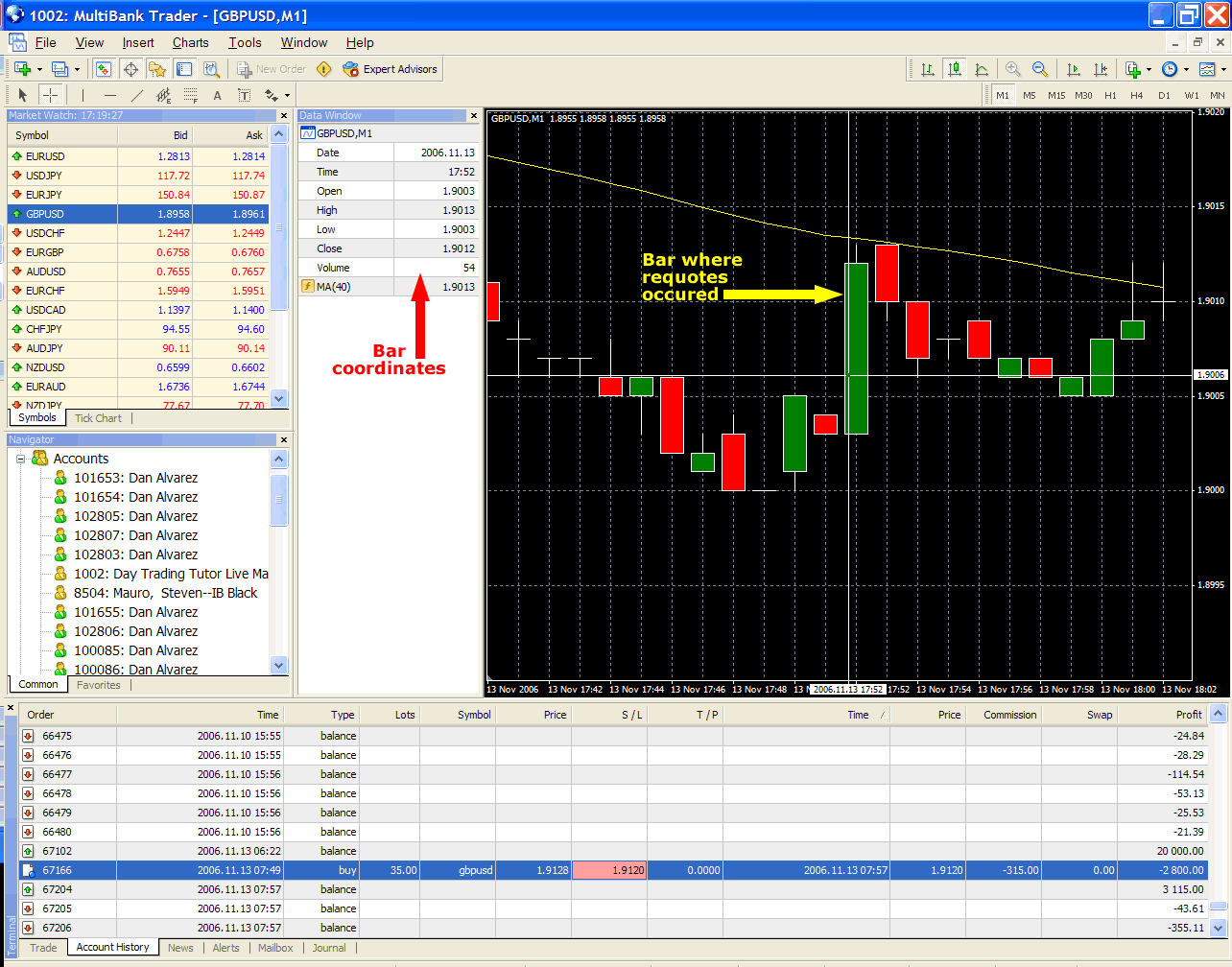1232x967 pixels.
Task: Toggle the Navigator panel toolbar icon
Action: [x=157, y=69]
